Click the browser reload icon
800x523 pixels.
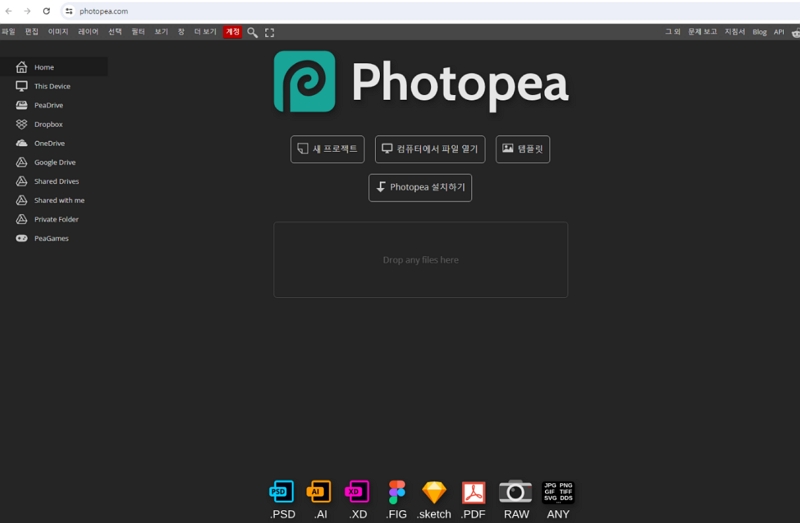click(46, 11)
